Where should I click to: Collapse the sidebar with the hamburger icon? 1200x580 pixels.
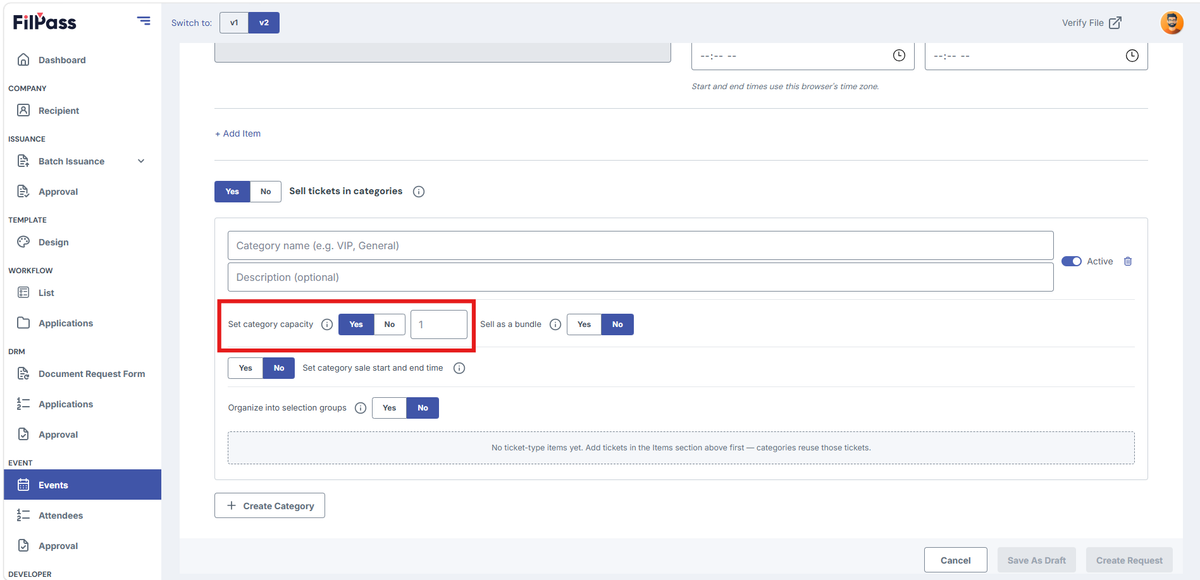[144, 21]
